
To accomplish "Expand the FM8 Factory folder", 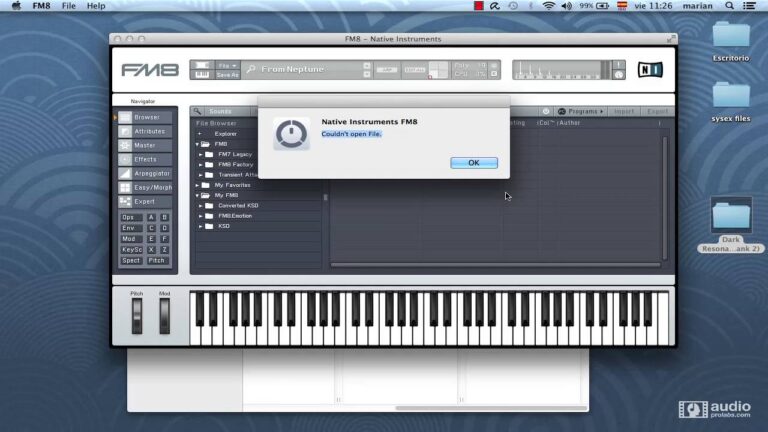I will 200,165.
